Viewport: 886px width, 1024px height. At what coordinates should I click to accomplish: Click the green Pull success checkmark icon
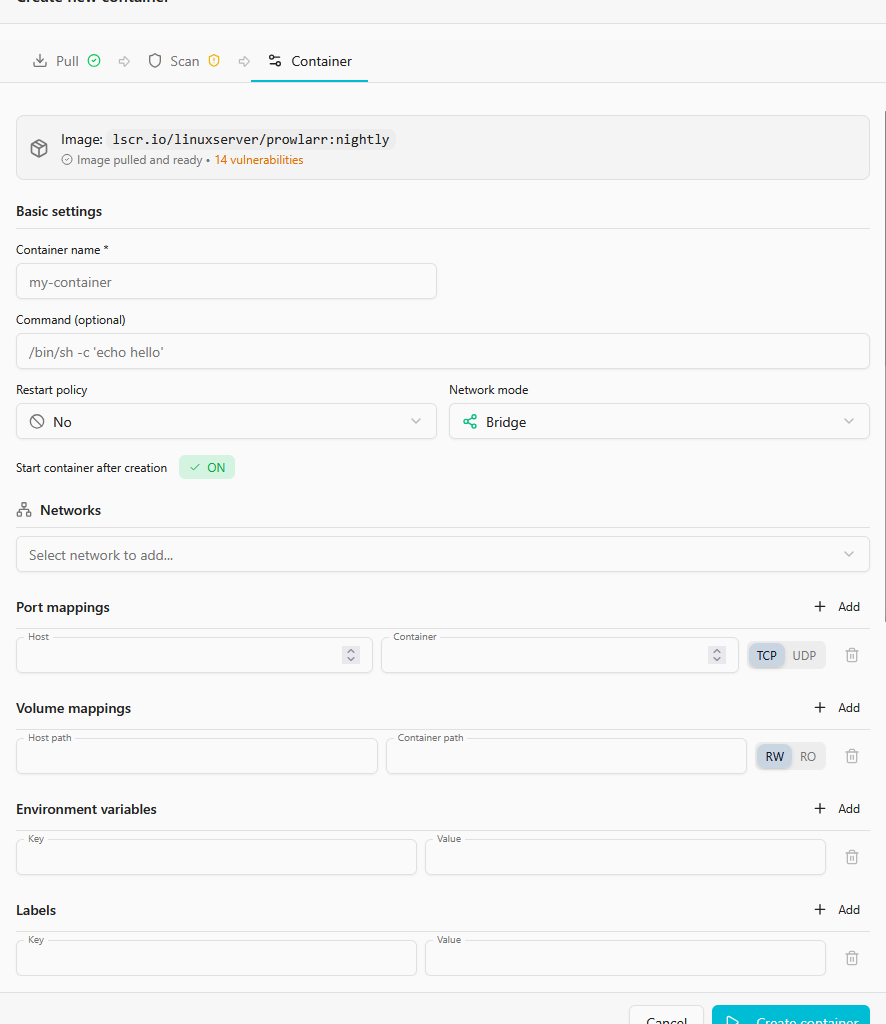(94, 61)
